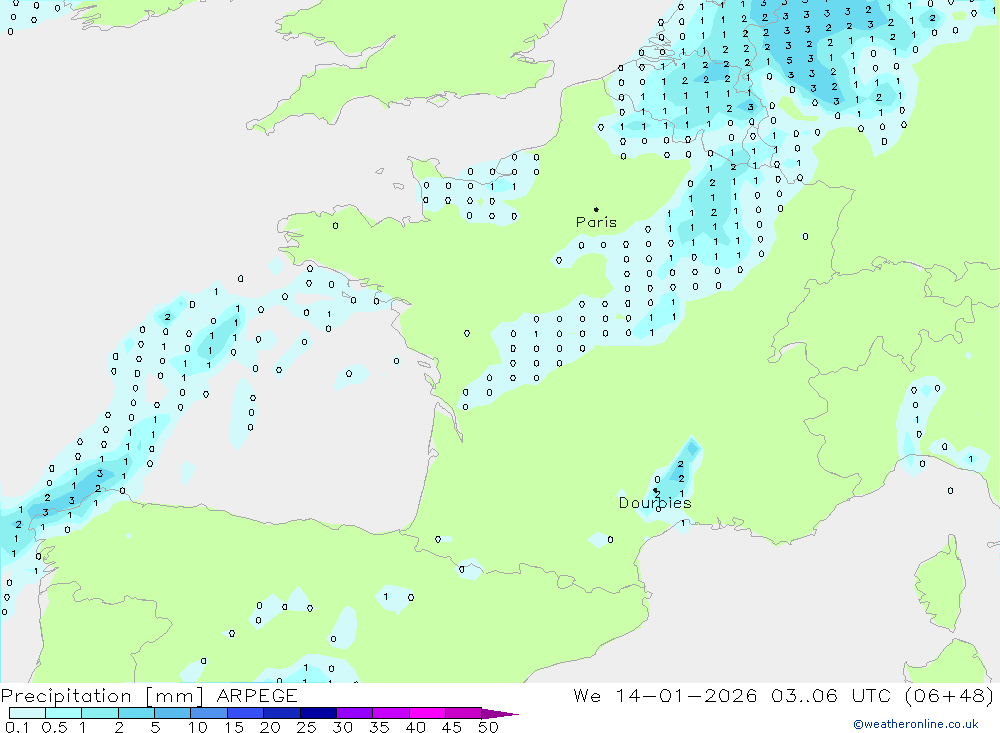The width and height of the screenshot is (1000, 733).
Task: Select the 40 to 45 mm magenta legend swatch
Action: click(427, 713)
